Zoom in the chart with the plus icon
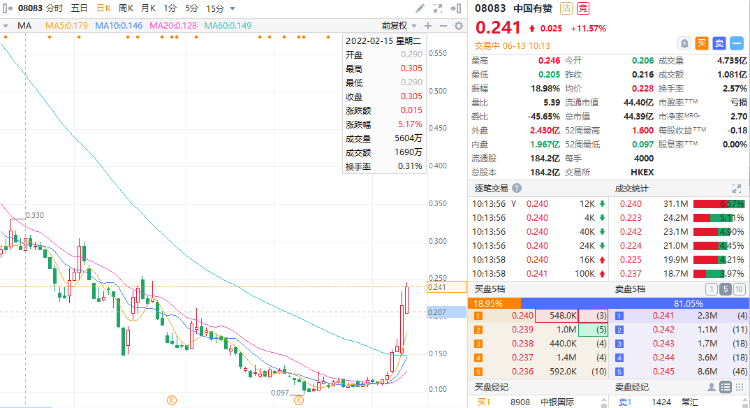Screen dimensions: 750x408 tap(428, 25)
